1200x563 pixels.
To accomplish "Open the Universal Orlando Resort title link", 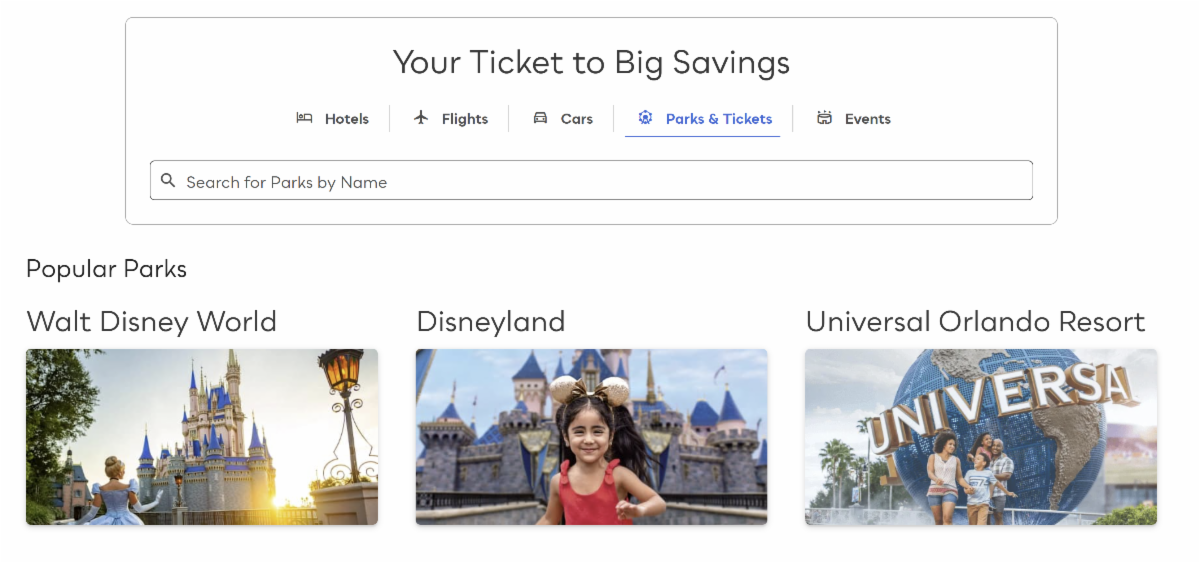I will pos(975,322).
